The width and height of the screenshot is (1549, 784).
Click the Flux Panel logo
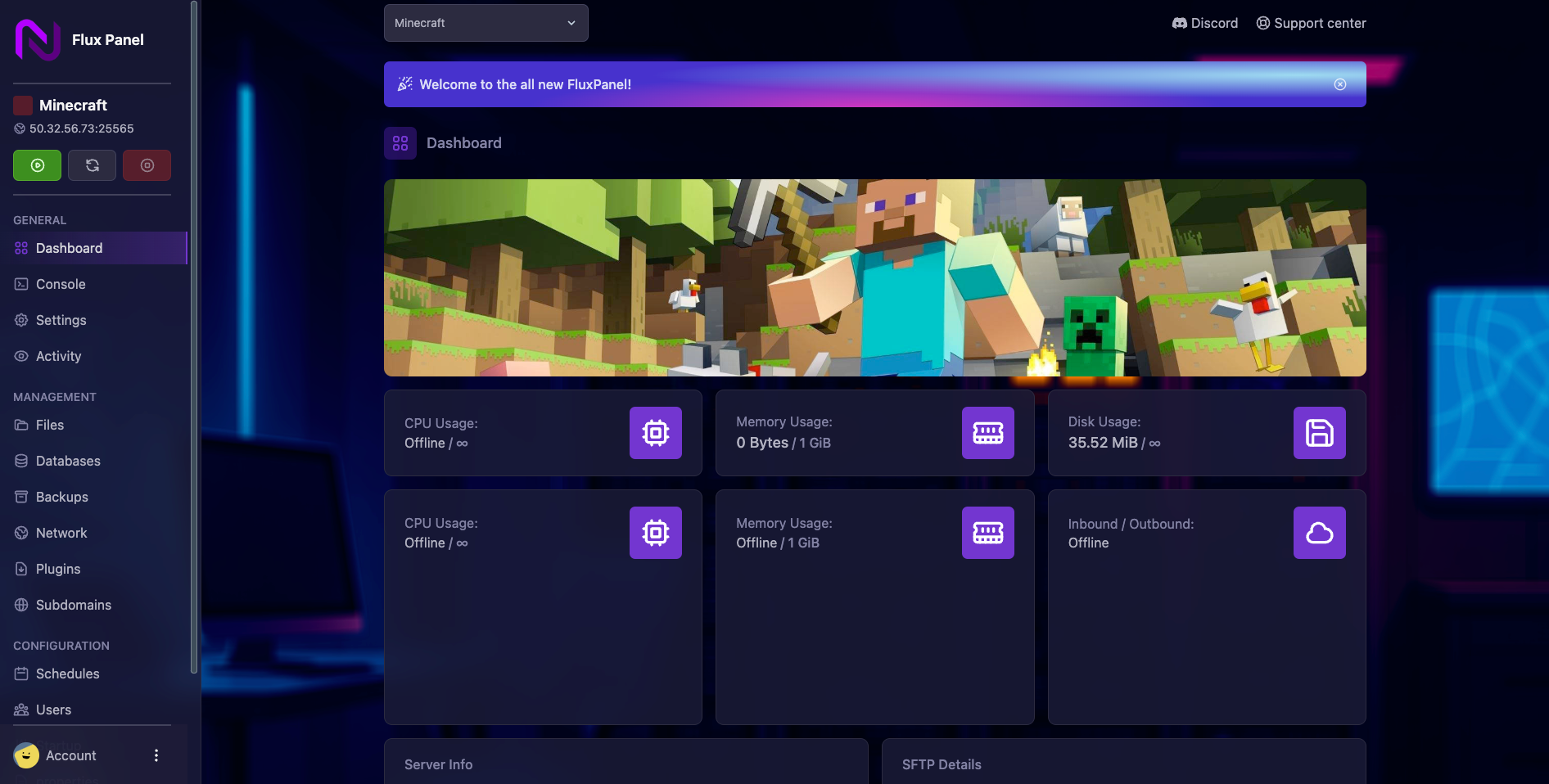click(x=38, y=39)
